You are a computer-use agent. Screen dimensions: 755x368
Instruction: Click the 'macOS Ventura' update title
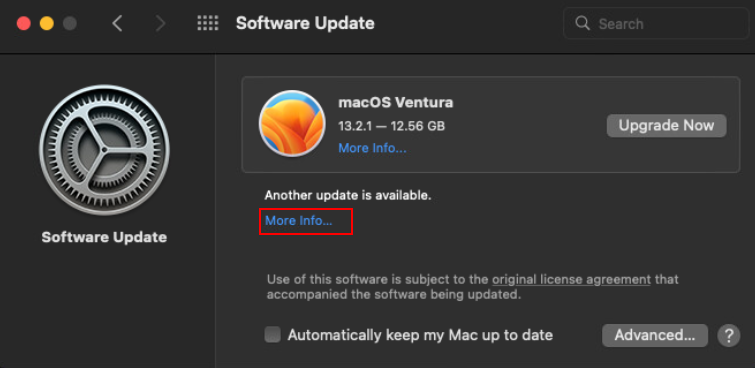[x=396, y=103]
